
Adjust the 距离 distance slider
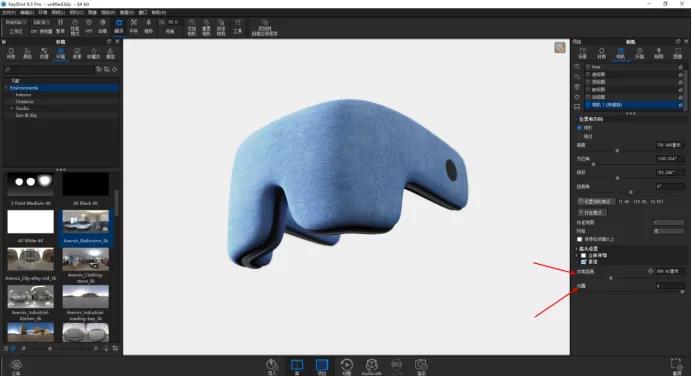click(x=617, y=150)
